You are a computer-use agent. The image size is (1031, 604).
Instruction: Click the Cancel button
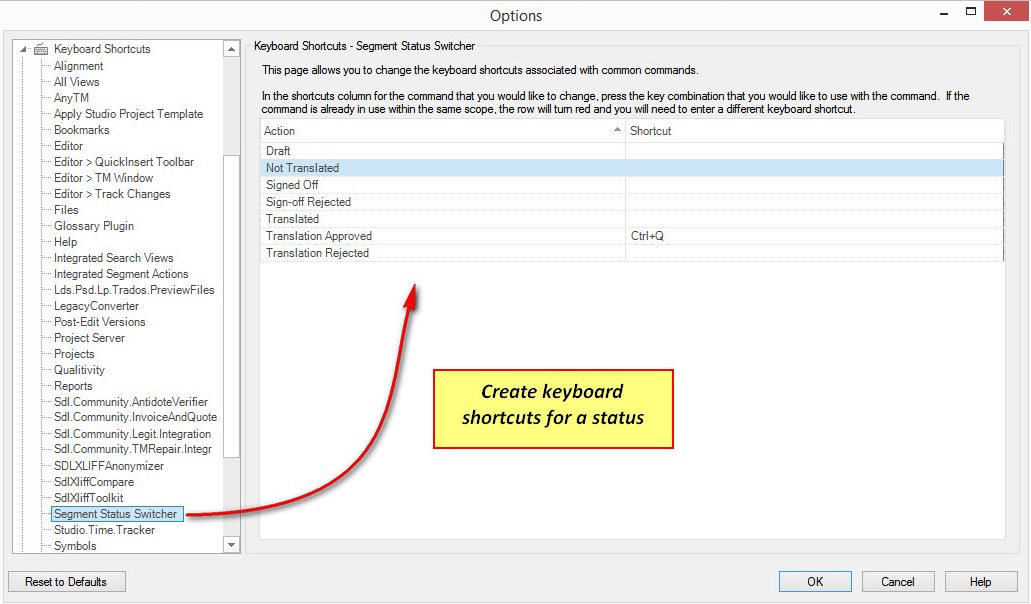(898, 582)
